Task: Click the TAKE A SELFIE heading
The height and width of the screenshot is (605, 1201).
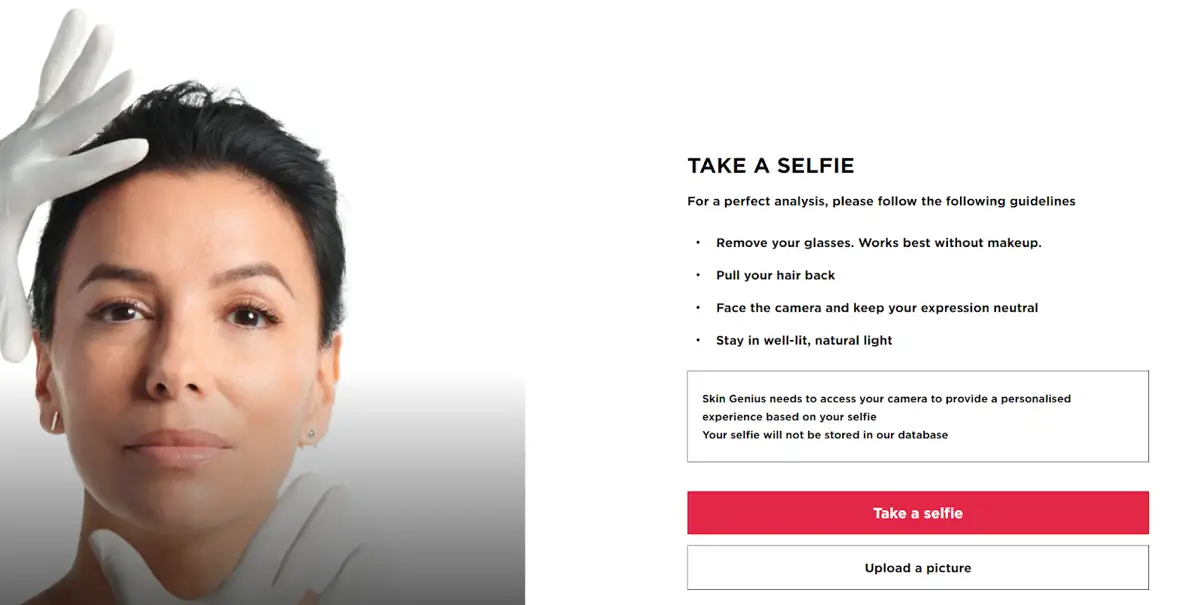Action: coord(770,166)
